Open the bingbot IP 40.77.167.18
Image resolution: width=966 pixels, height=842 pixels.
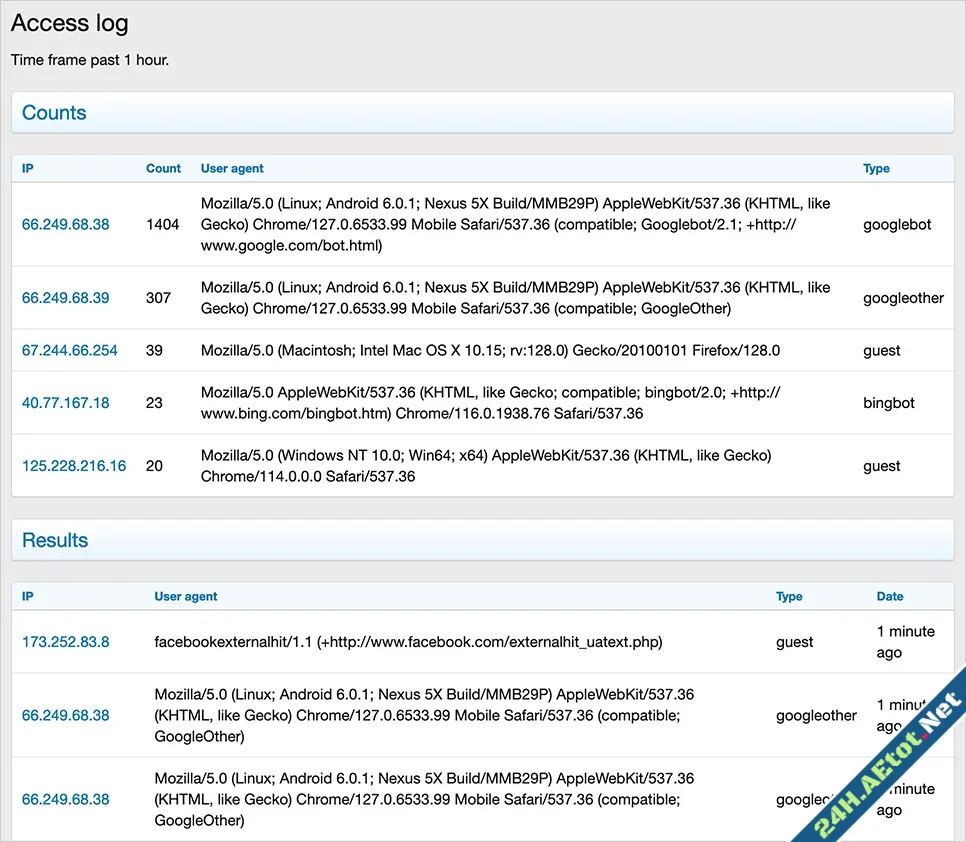pyautogui.click(x=66, y=403)
